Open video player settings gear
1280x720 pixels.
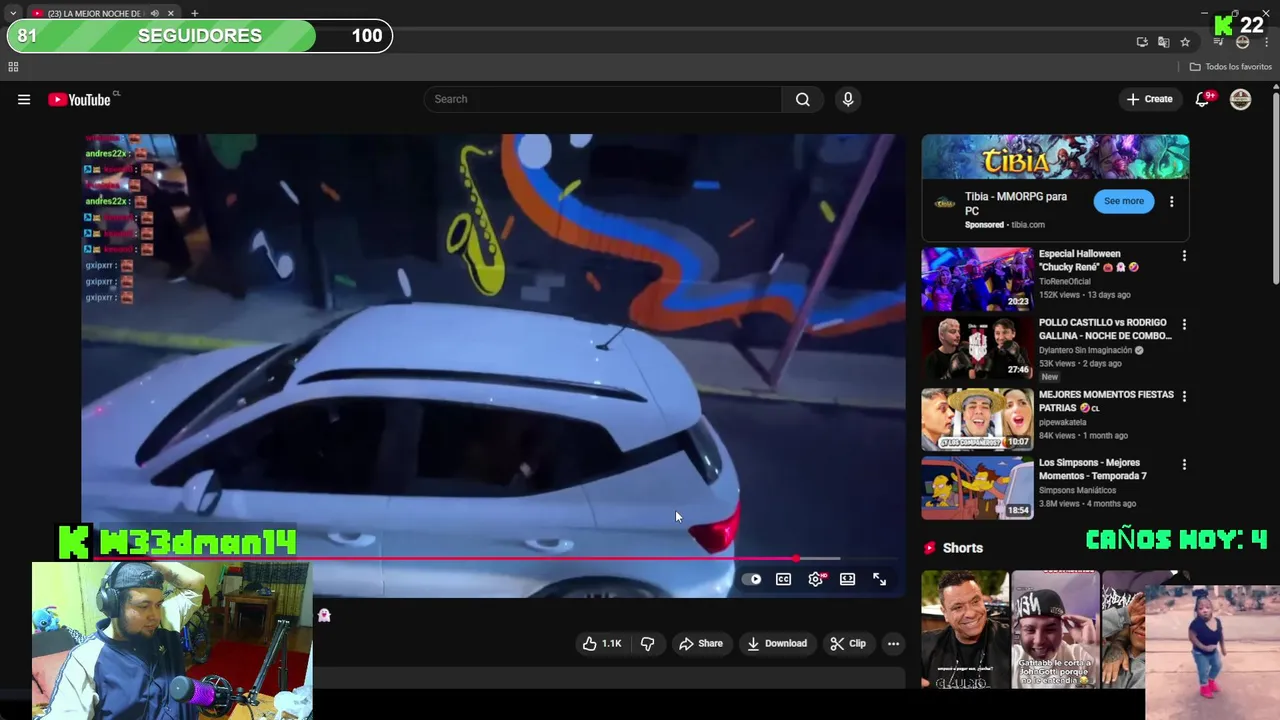816,579
